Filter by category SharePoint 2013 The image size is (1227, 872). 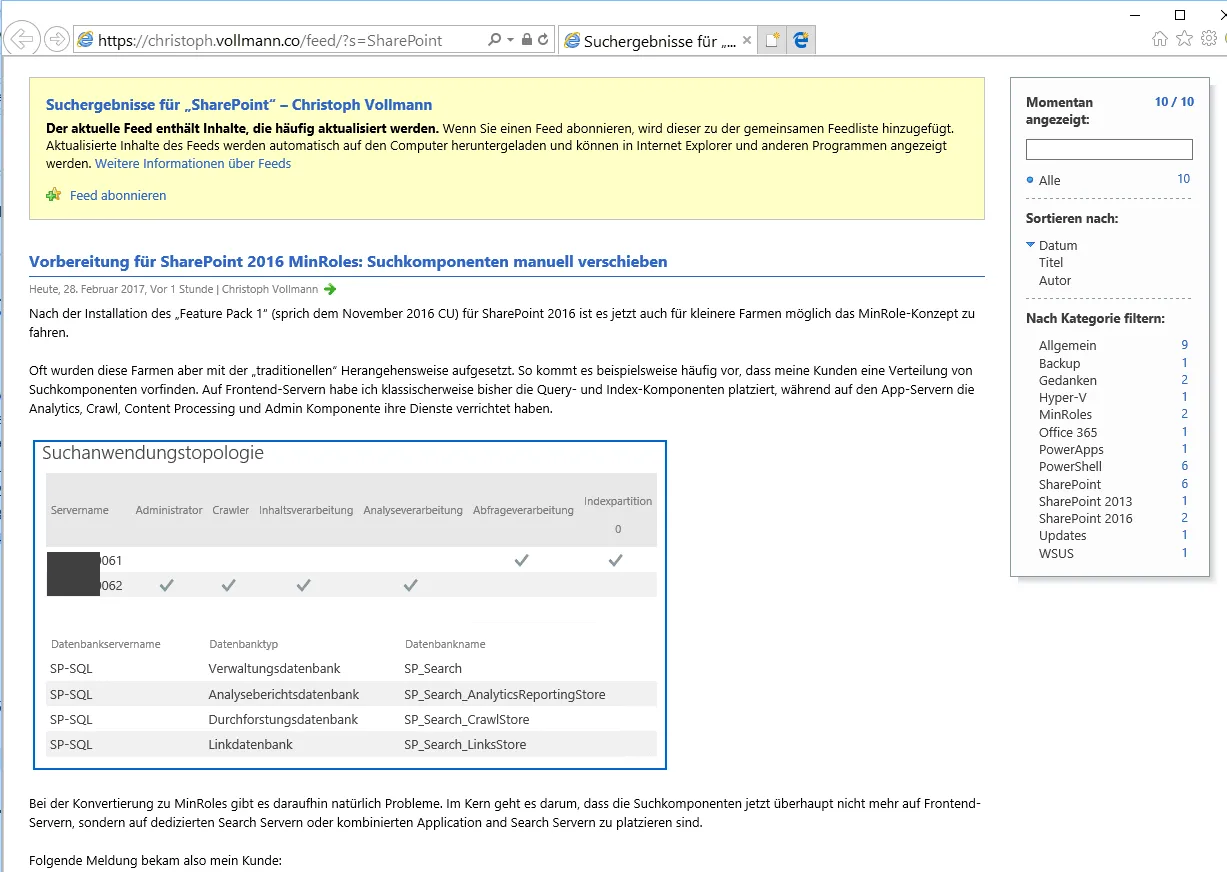1085,501
